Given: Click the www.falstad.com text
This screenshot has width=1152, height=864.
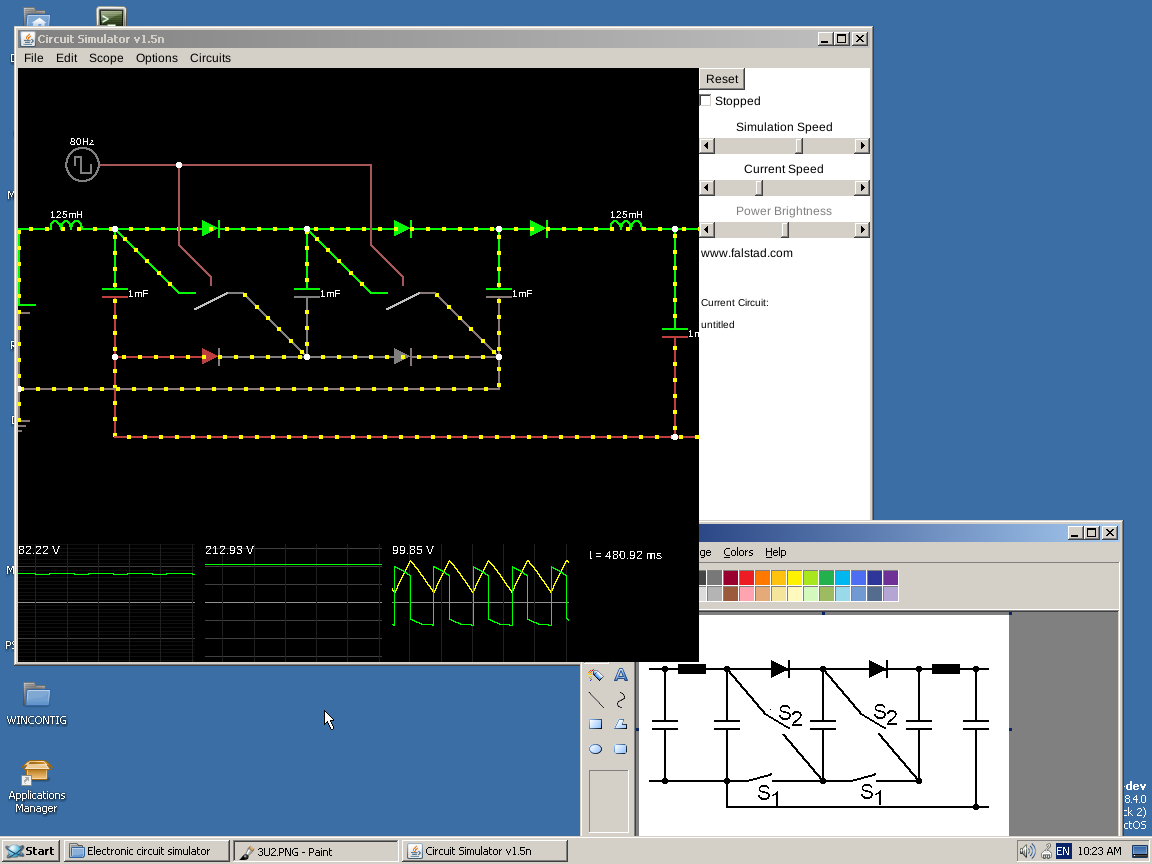Looking at the screenshot, I should click(x=746, y=253).
